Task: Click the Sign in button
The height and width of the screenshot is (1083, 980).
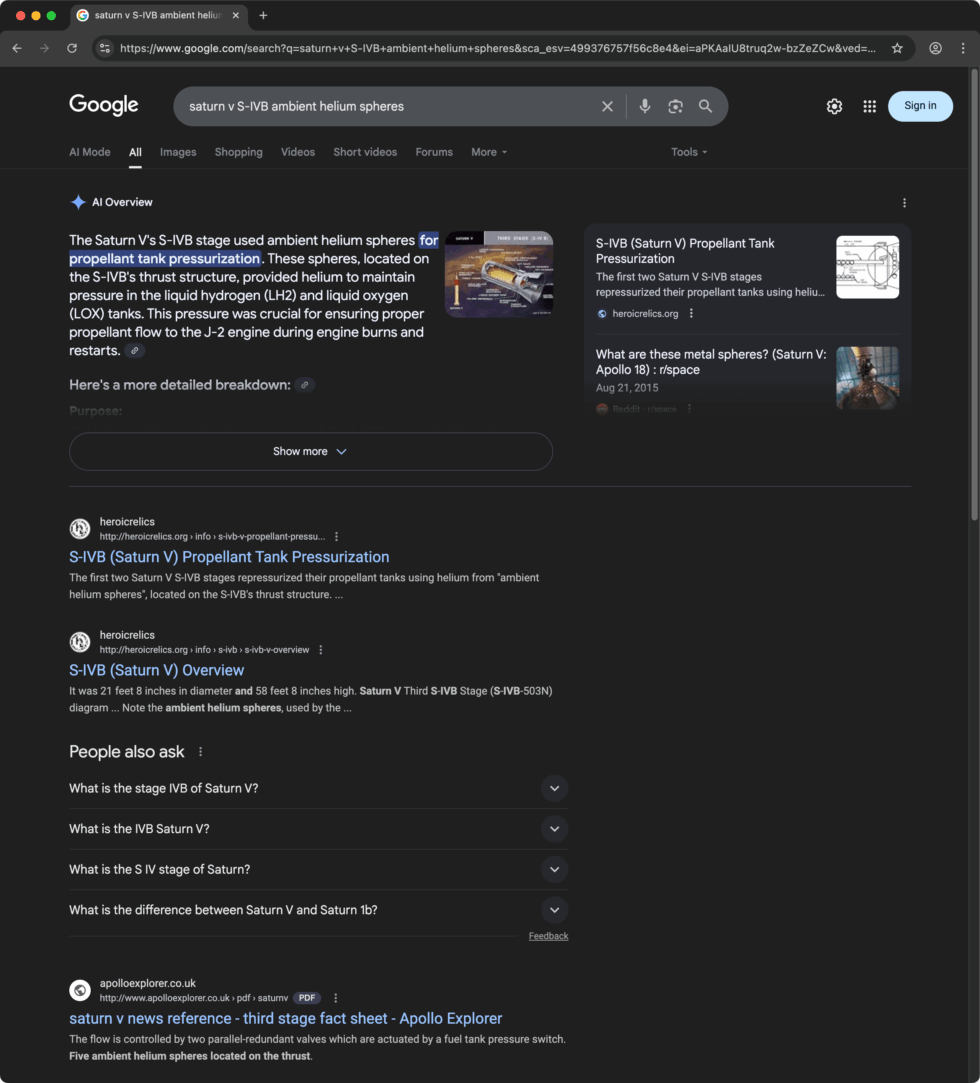Action: pos(919,106)
